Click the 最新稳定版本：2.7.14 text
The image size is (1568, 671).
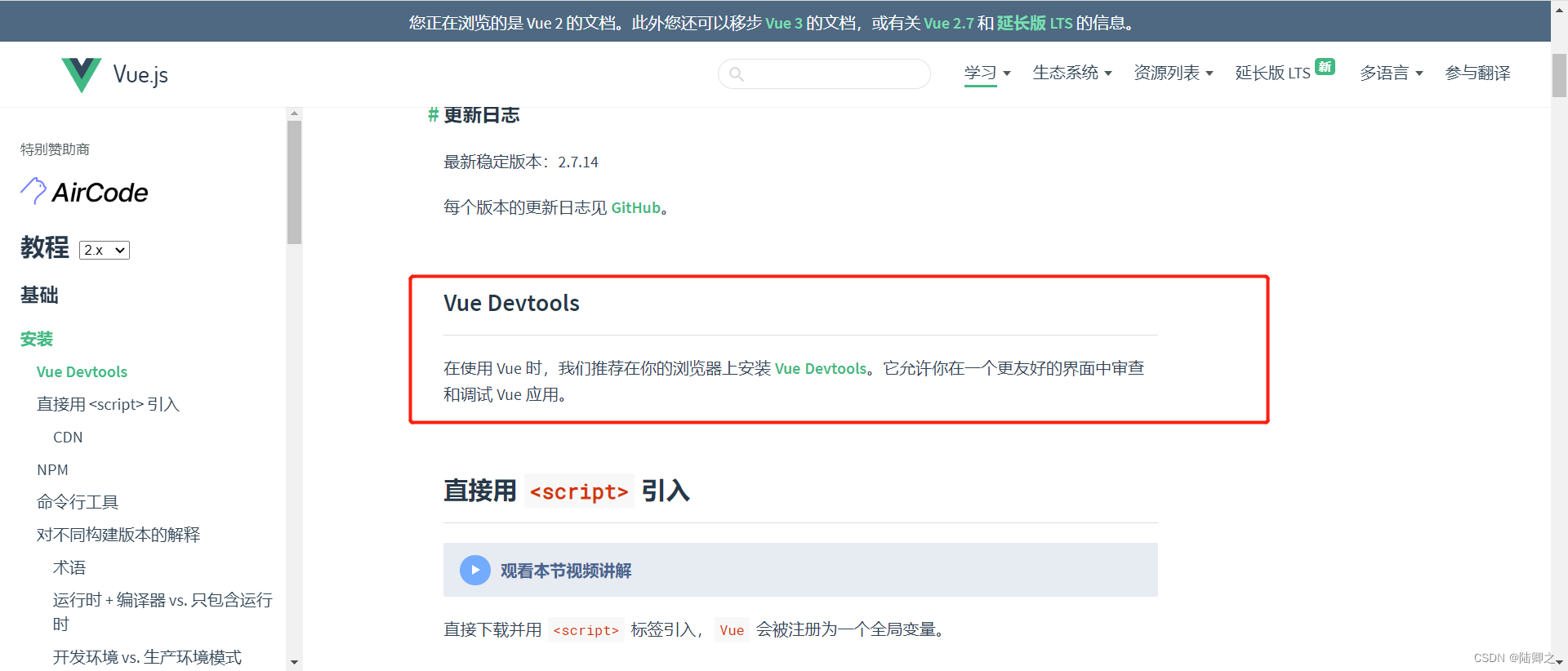521,162
